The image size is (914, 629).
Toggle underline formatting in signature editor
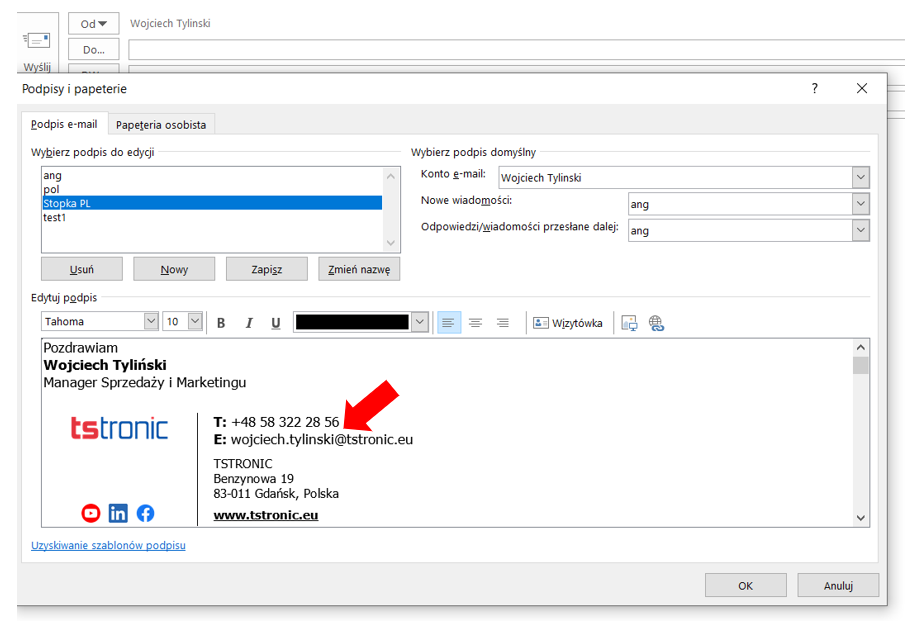[x=276, y=323]
